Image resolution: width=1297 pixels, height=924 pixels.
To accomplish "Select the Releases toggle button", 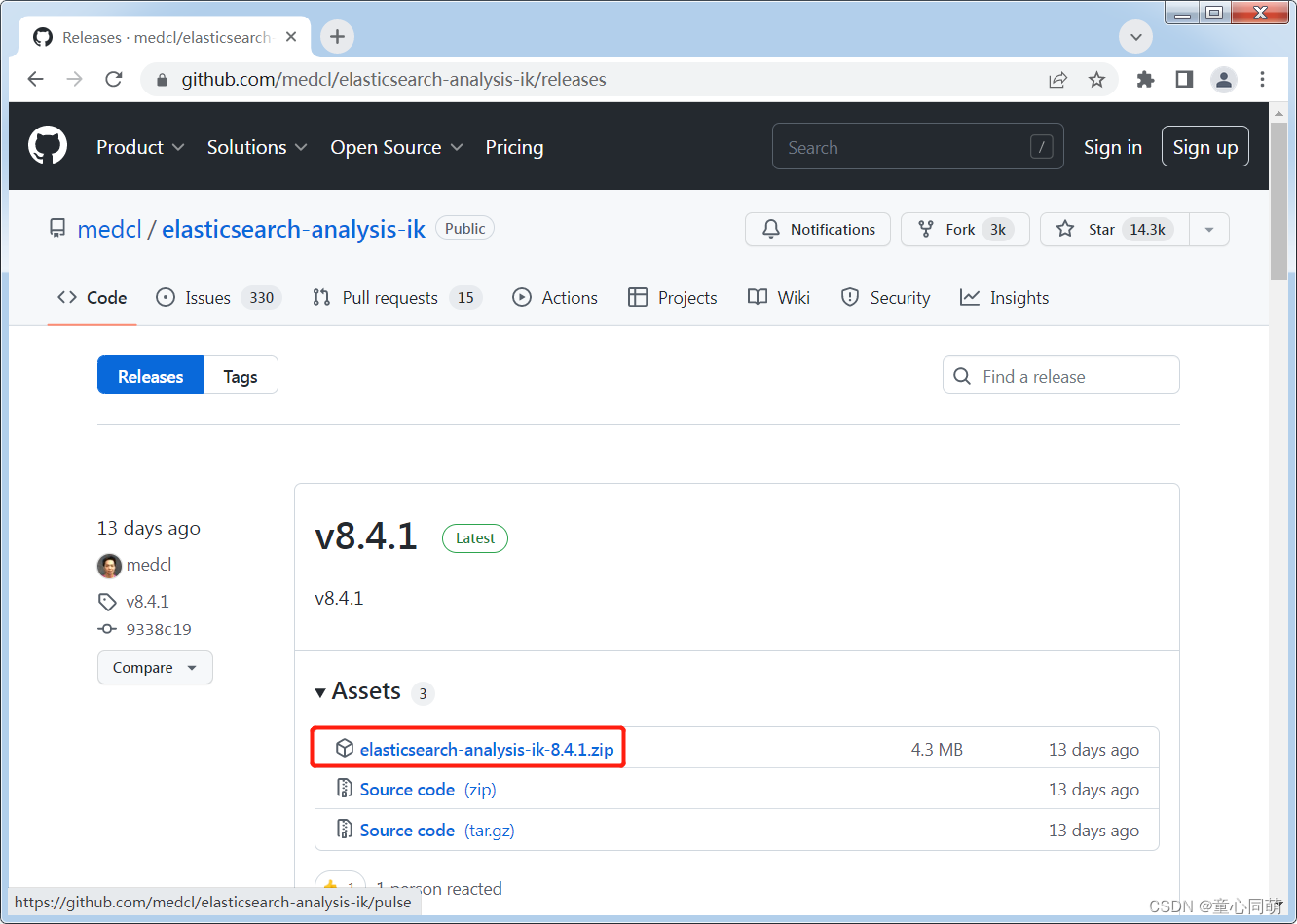I will coord(150,376).
